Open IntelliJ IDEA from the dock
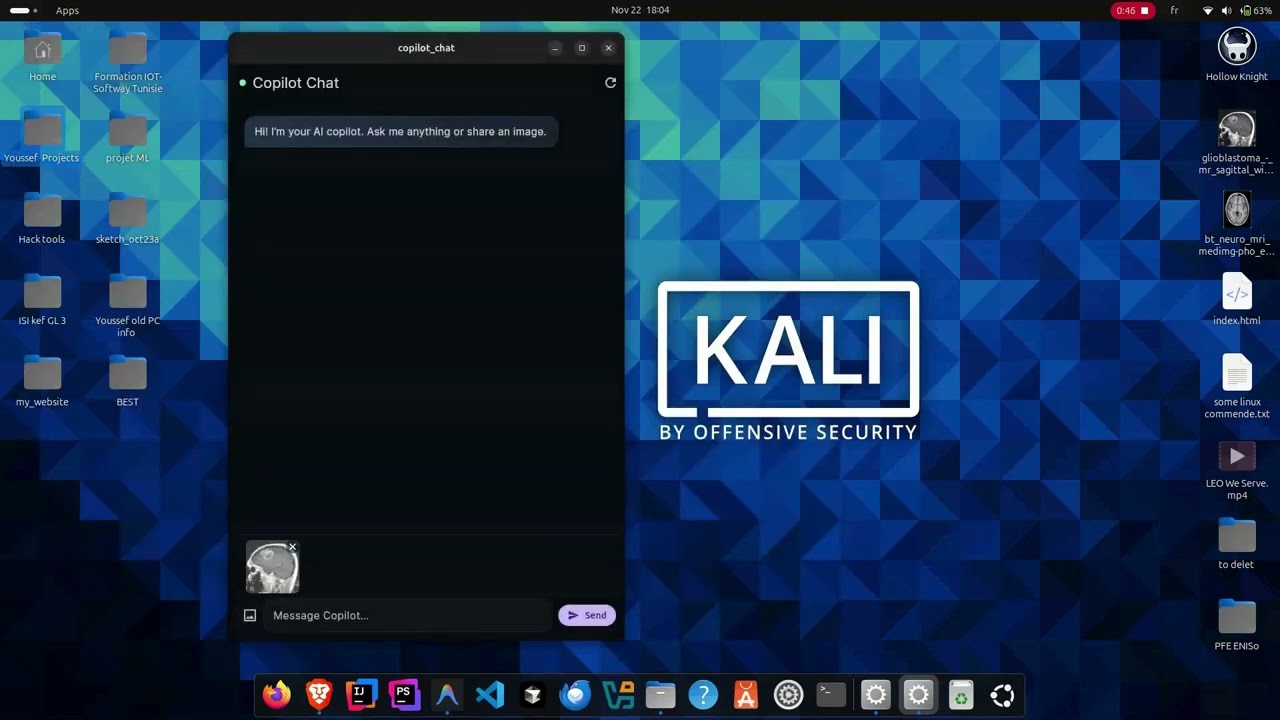The width and height of the screenshot is (1280, 720). coord(361,695)
